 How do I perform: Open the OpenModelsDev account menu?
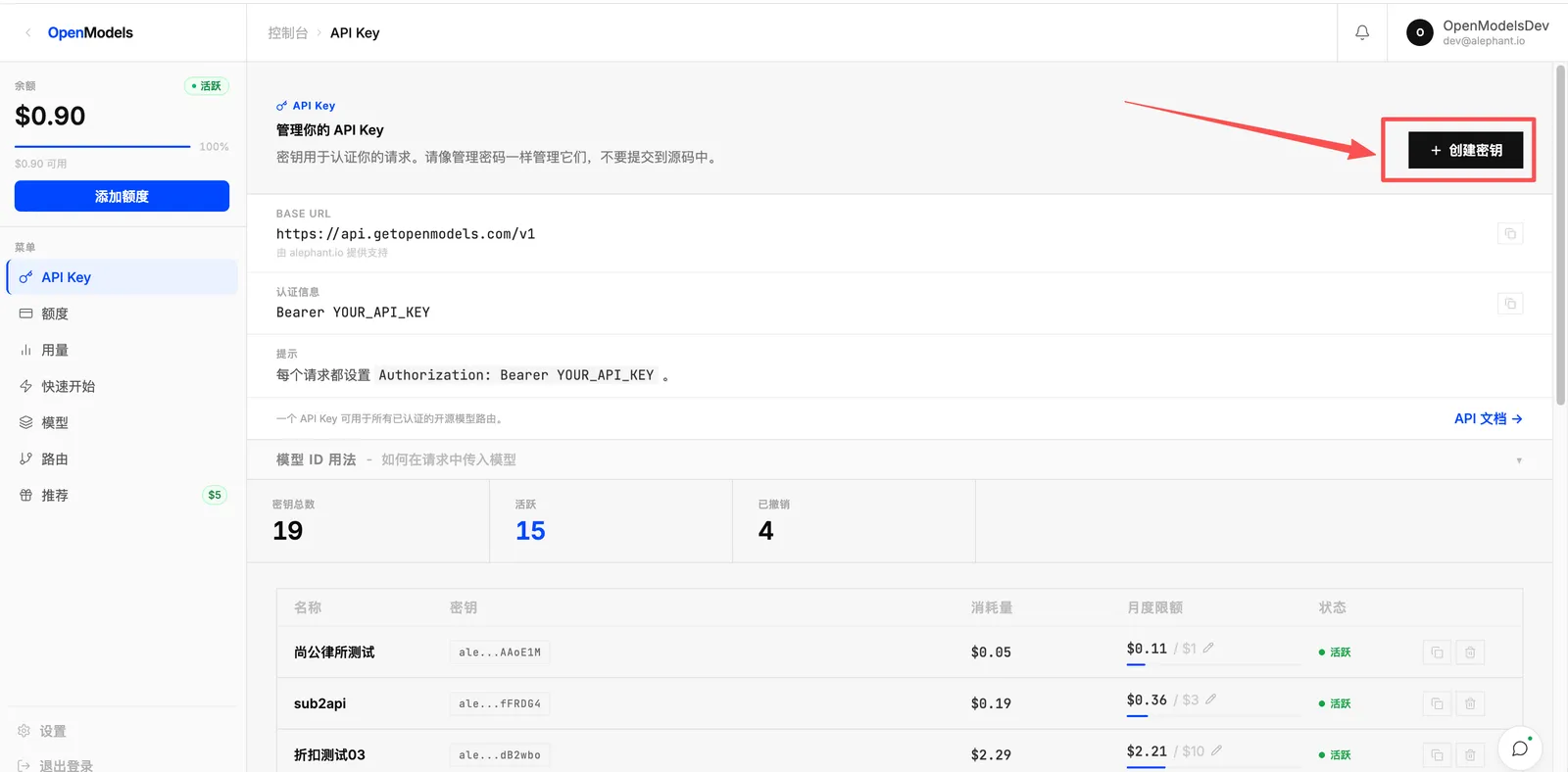coord(1478,32)
